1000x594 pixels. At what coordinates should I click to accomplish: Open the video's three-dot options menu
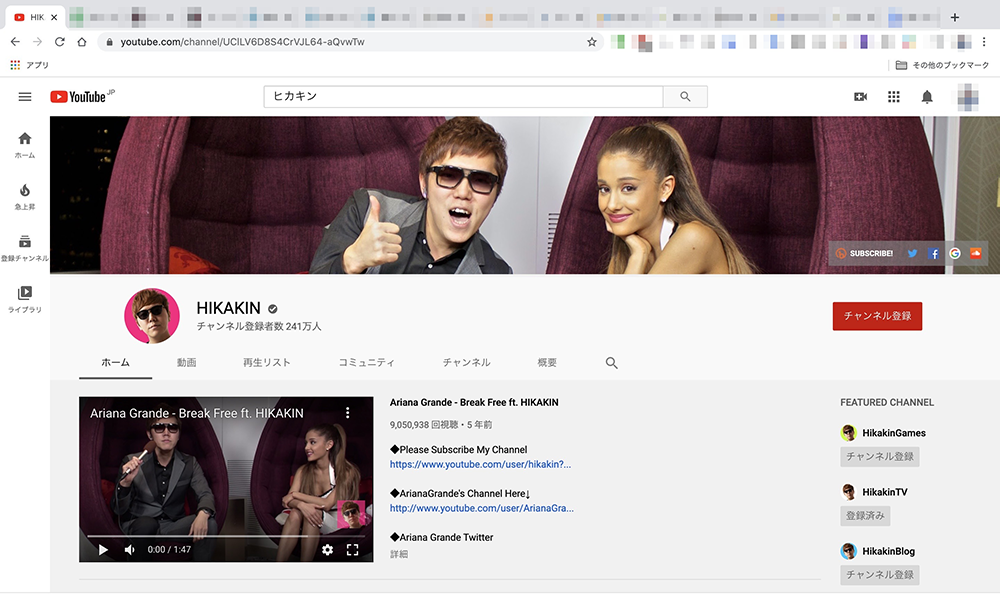tap(348, 413)
